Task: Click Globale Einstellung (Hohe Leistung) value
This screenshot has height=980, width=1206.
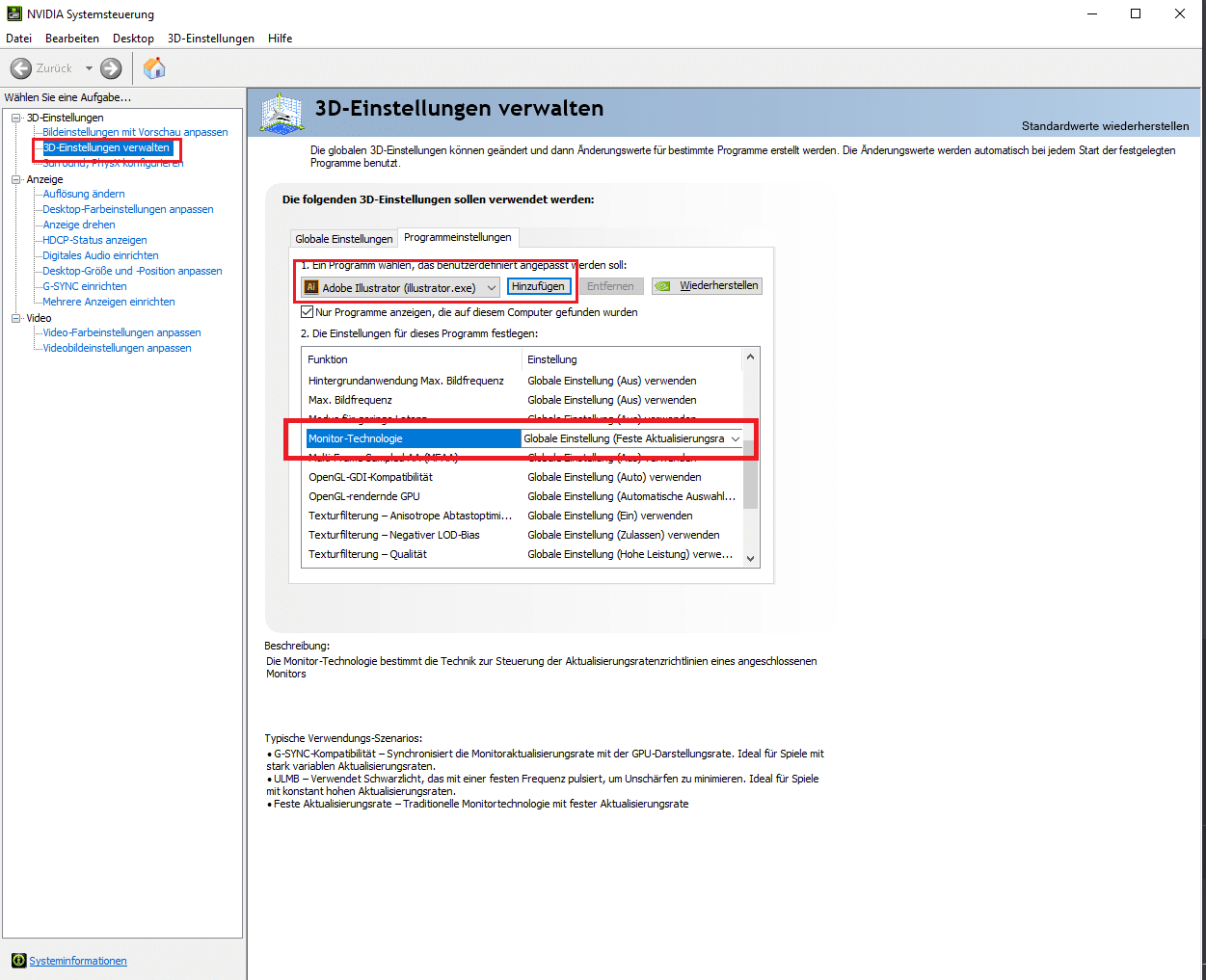Action: click(630, 554)
